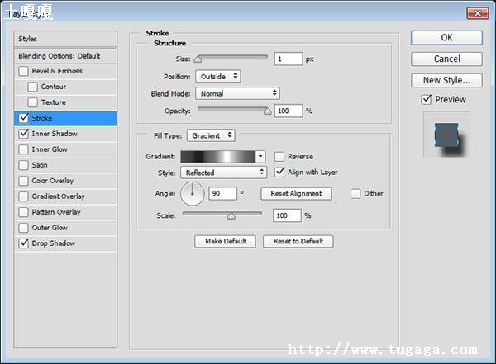Image resolution: width=496 pixels, height=364 pixels.
Task: Open the Gradient Overlay settings row
Action: click(x=66, y=196)
